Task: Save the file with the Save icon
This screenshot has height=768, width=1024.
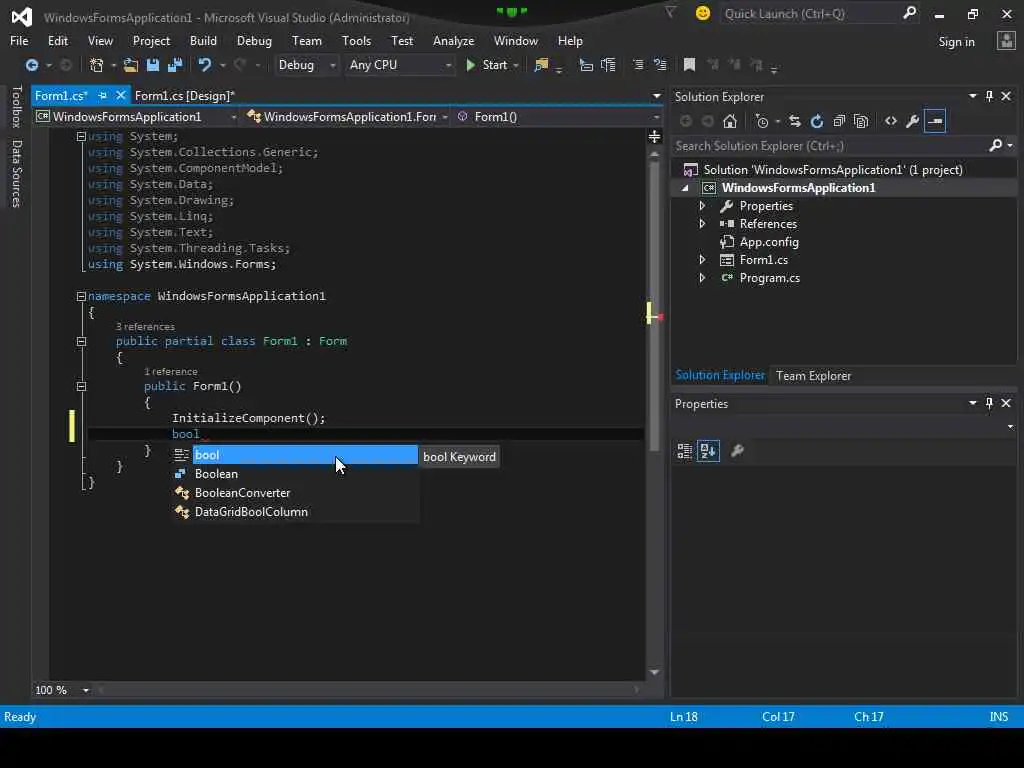Action: point(153,65)
